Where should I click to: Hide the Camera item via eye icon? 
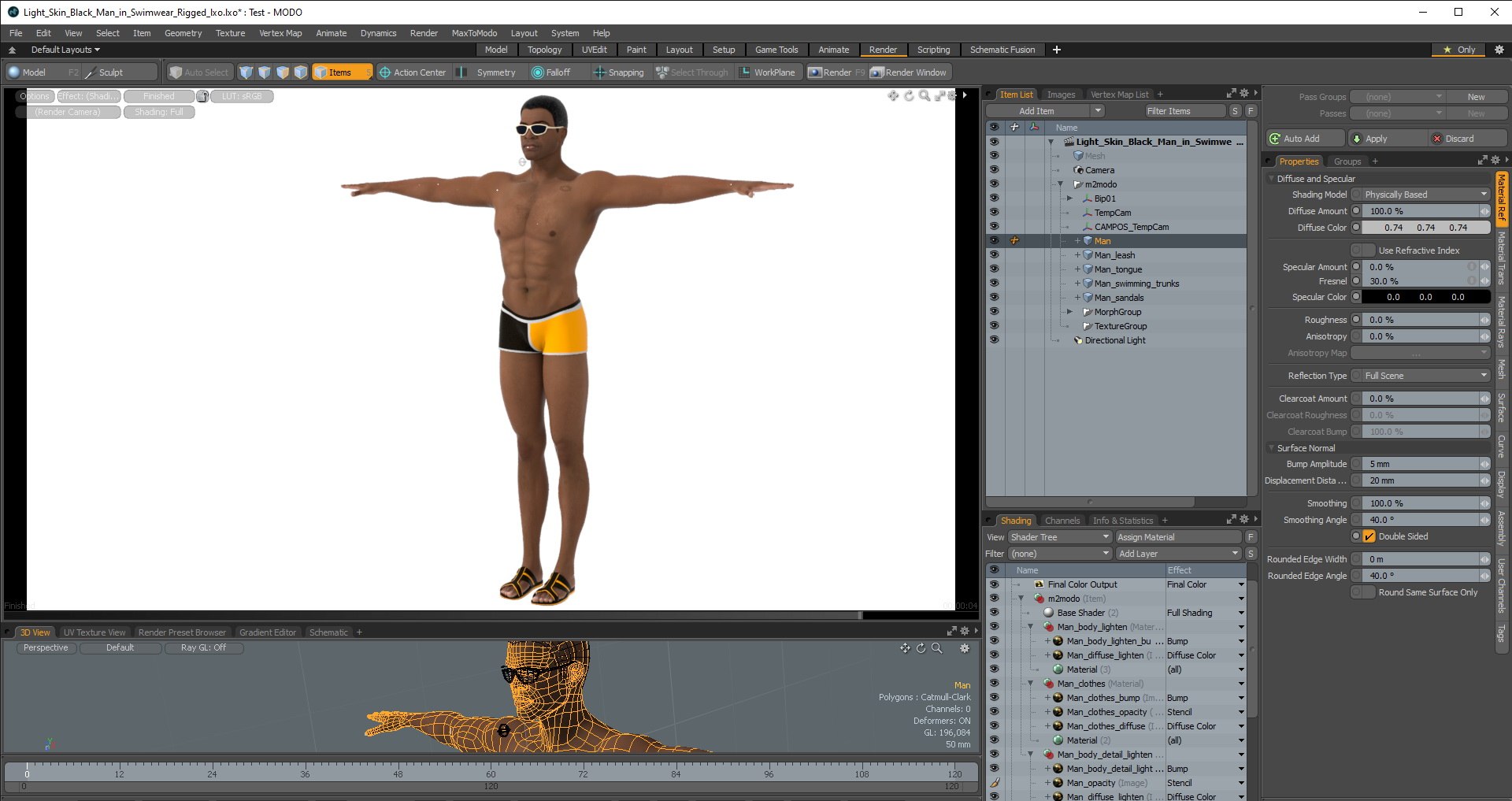click(994, 170)
